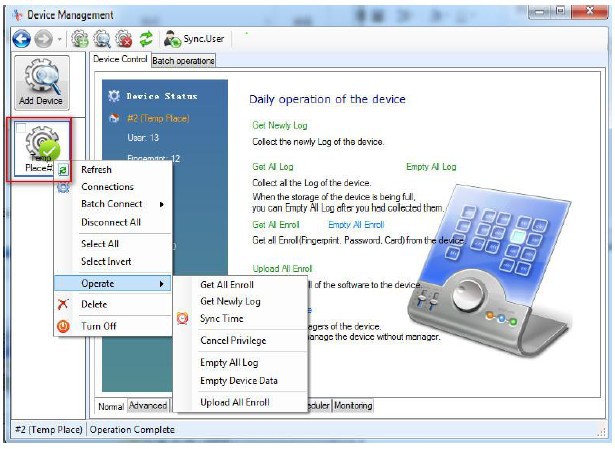The width and height of the screenshot is (615, 449).
Task: Switch to the Batch operations tab
Action: click(x=183, y=61)
